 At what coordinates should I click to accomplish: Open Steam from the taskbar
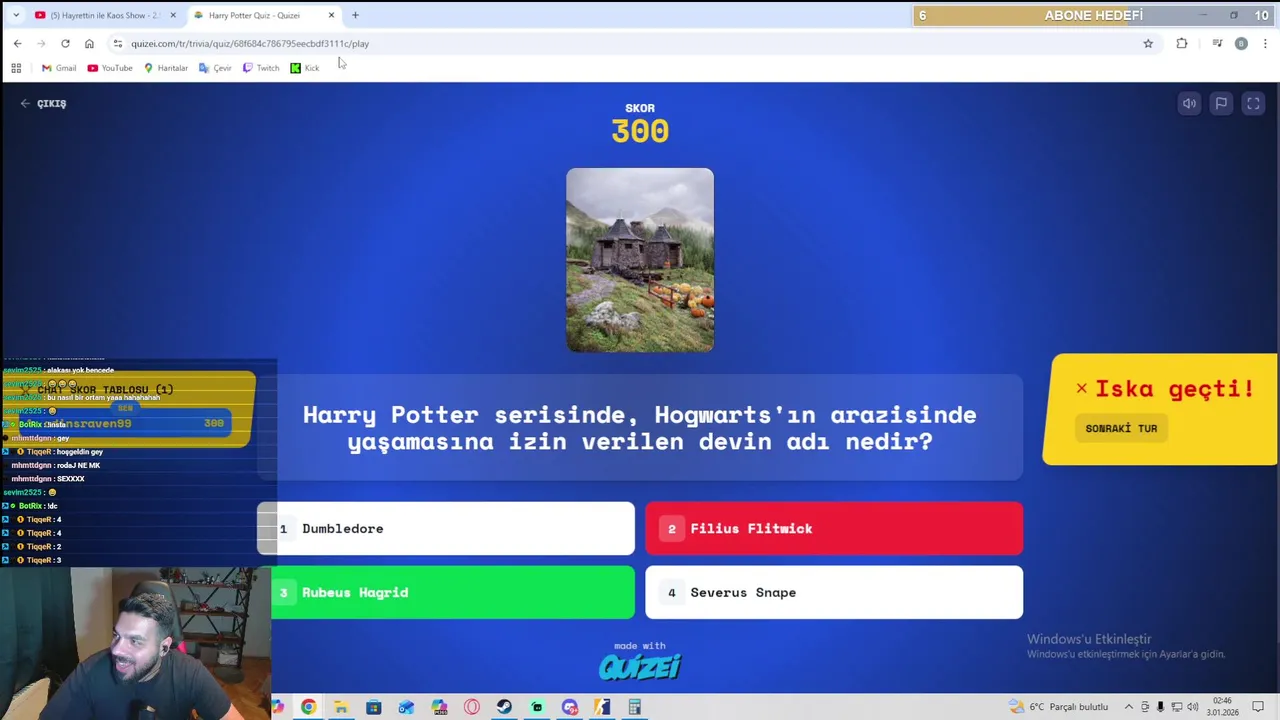504,707
